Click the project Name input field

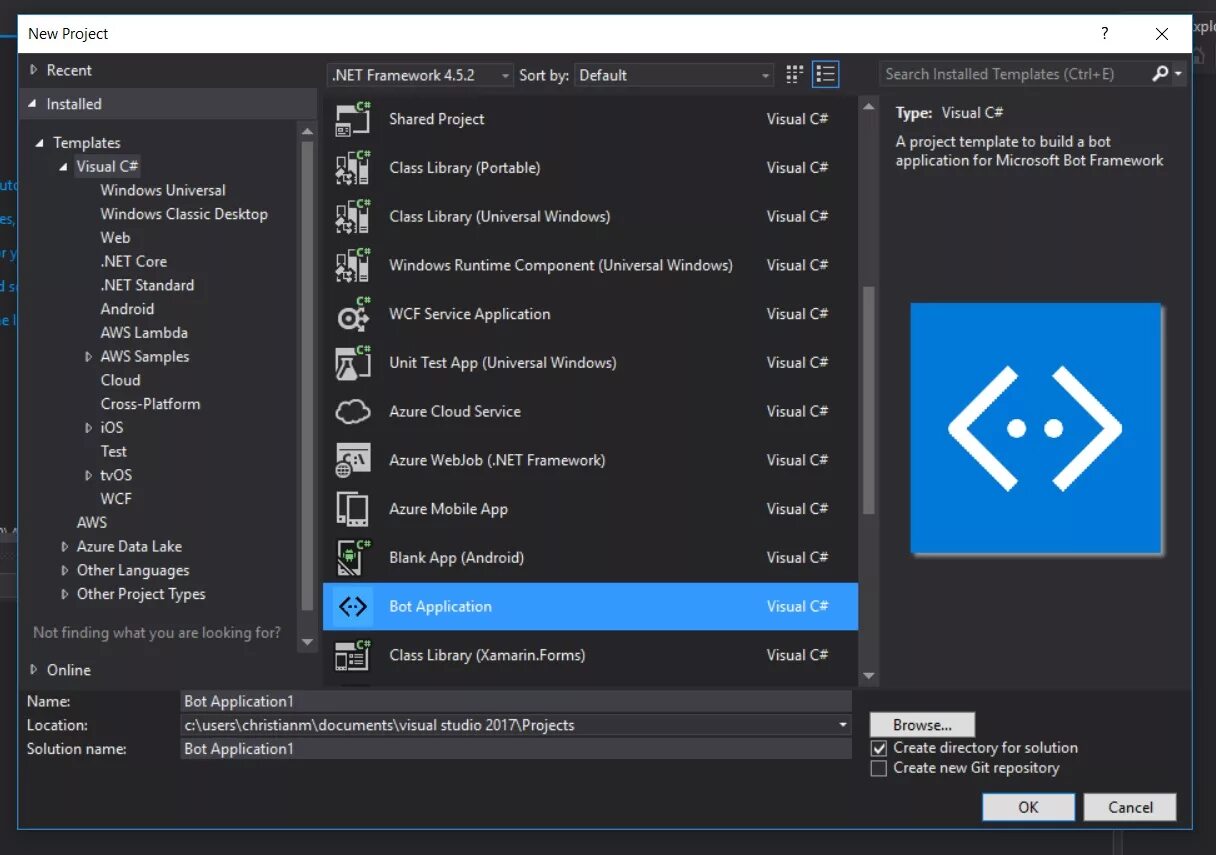(516, 701)
